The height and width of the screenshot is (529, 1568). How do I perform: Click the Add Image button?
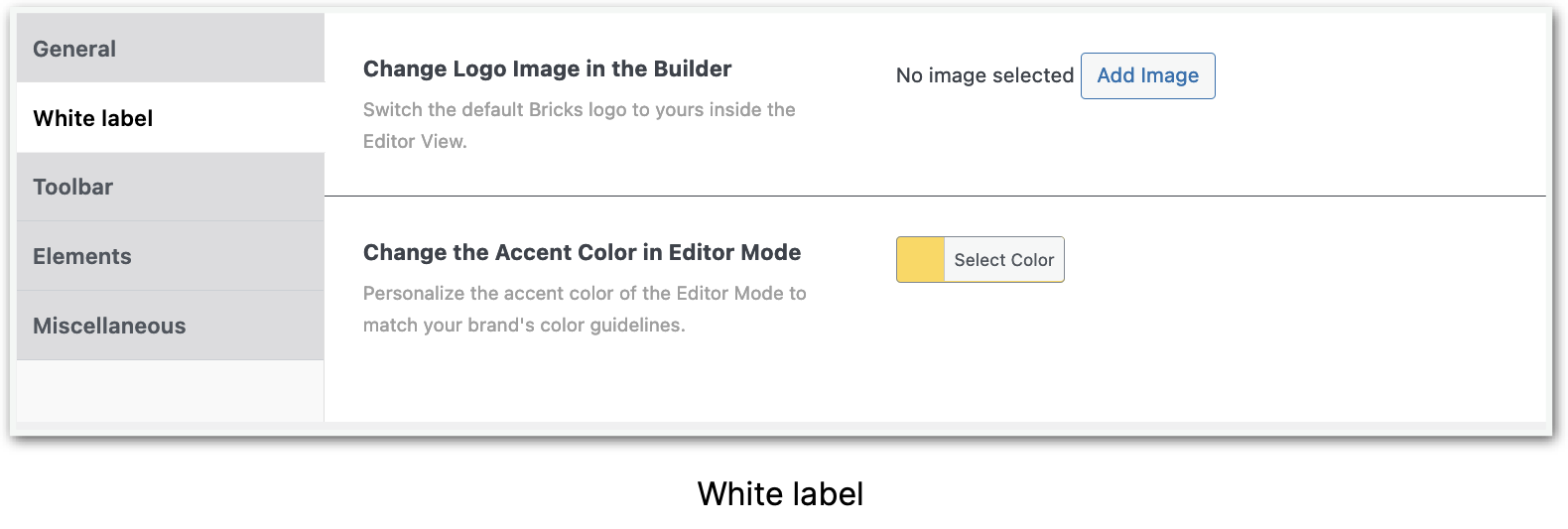coord(1147,75)
